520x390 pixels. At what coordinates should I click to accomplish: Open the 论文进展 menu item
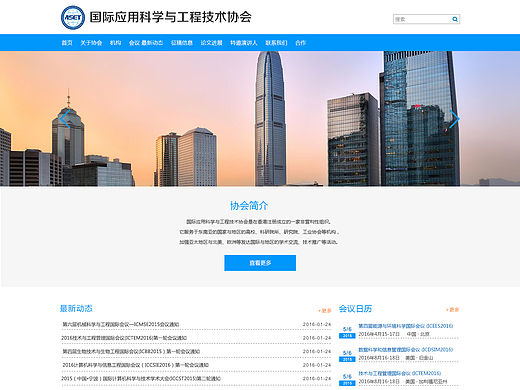point(211,43)
